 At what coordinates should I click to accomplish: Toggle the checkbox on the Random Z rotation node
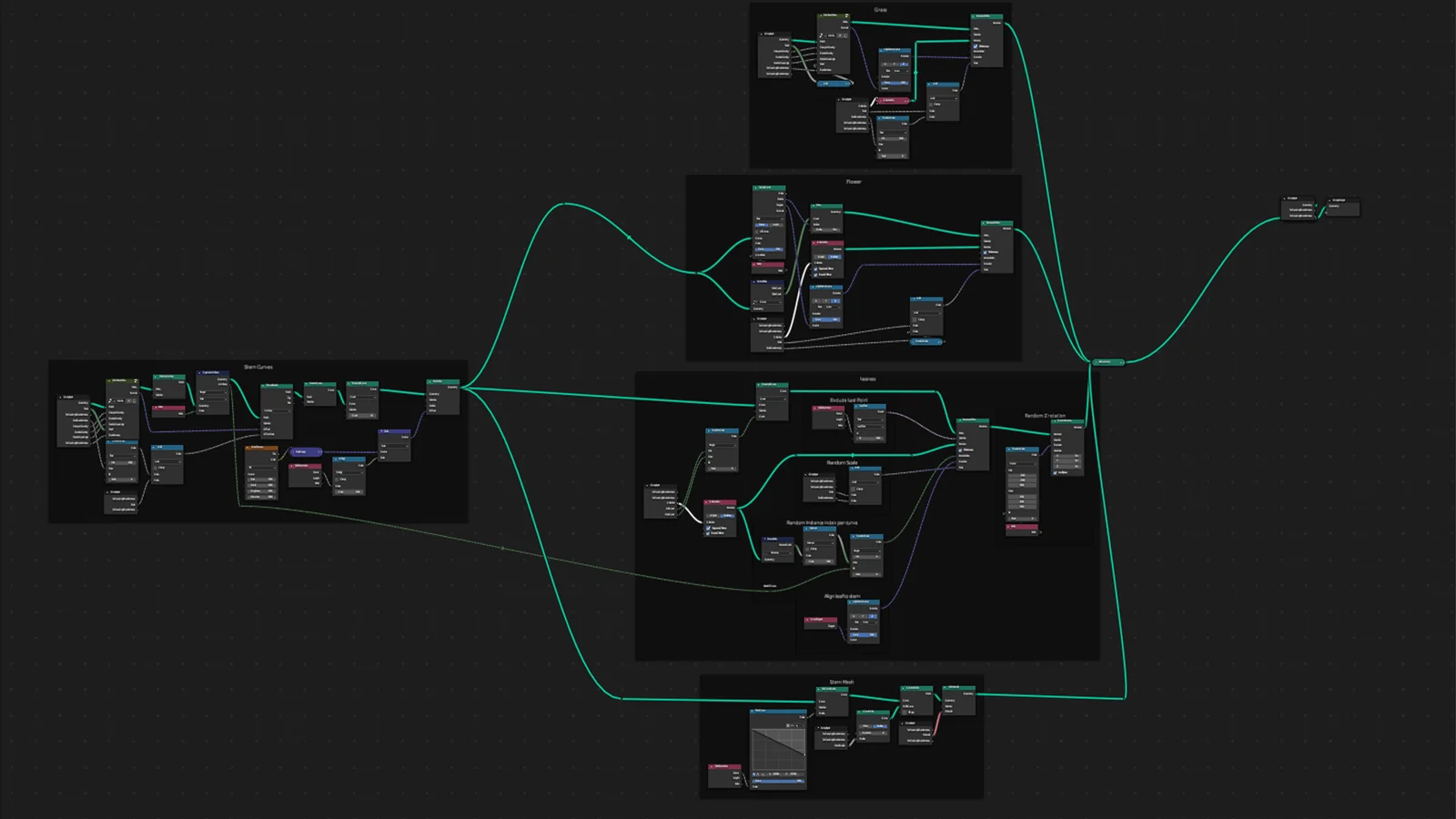pyautogui.click(x=1054, y=473)
